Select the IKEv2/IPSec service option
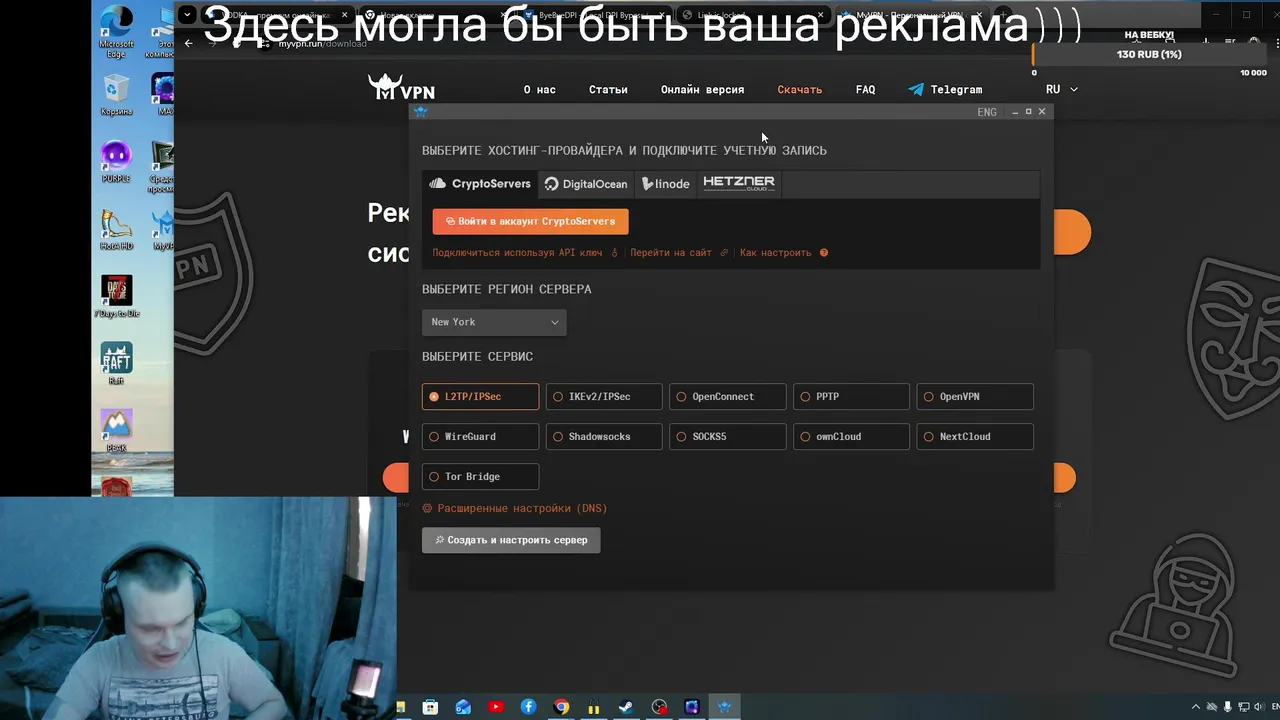This screenshot has width=1280, height=720. click(x=604, y=397)
